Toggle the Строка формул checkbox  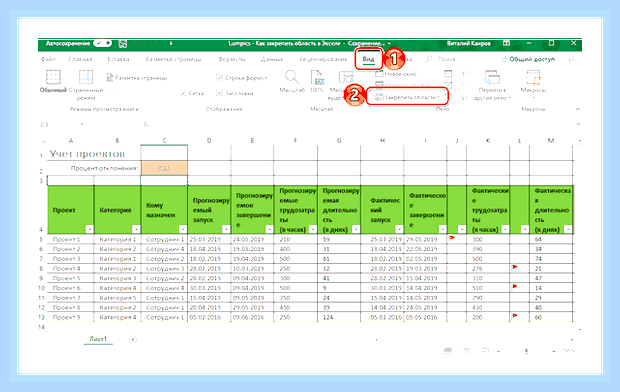point(219,78)
